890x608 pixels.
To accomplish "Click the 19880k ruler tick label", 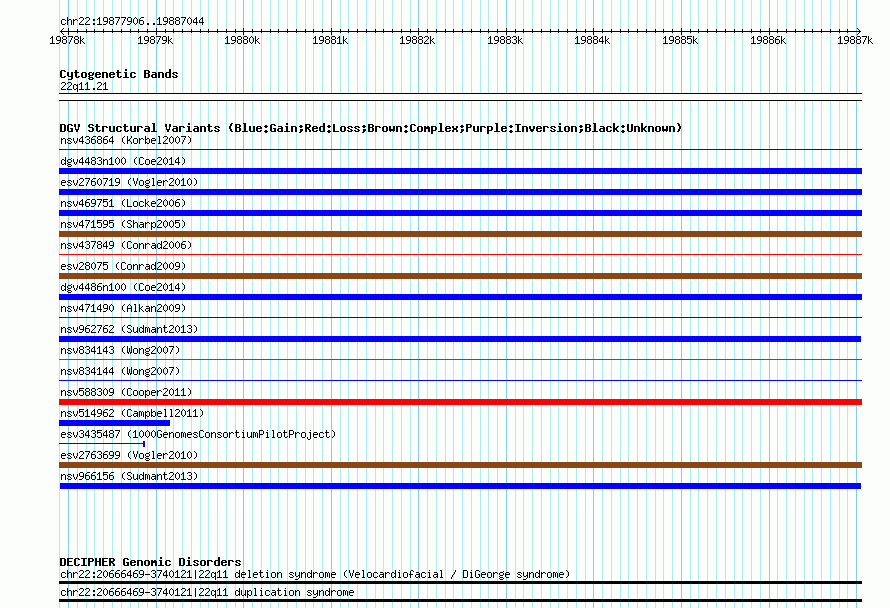I will click(242, 40).
